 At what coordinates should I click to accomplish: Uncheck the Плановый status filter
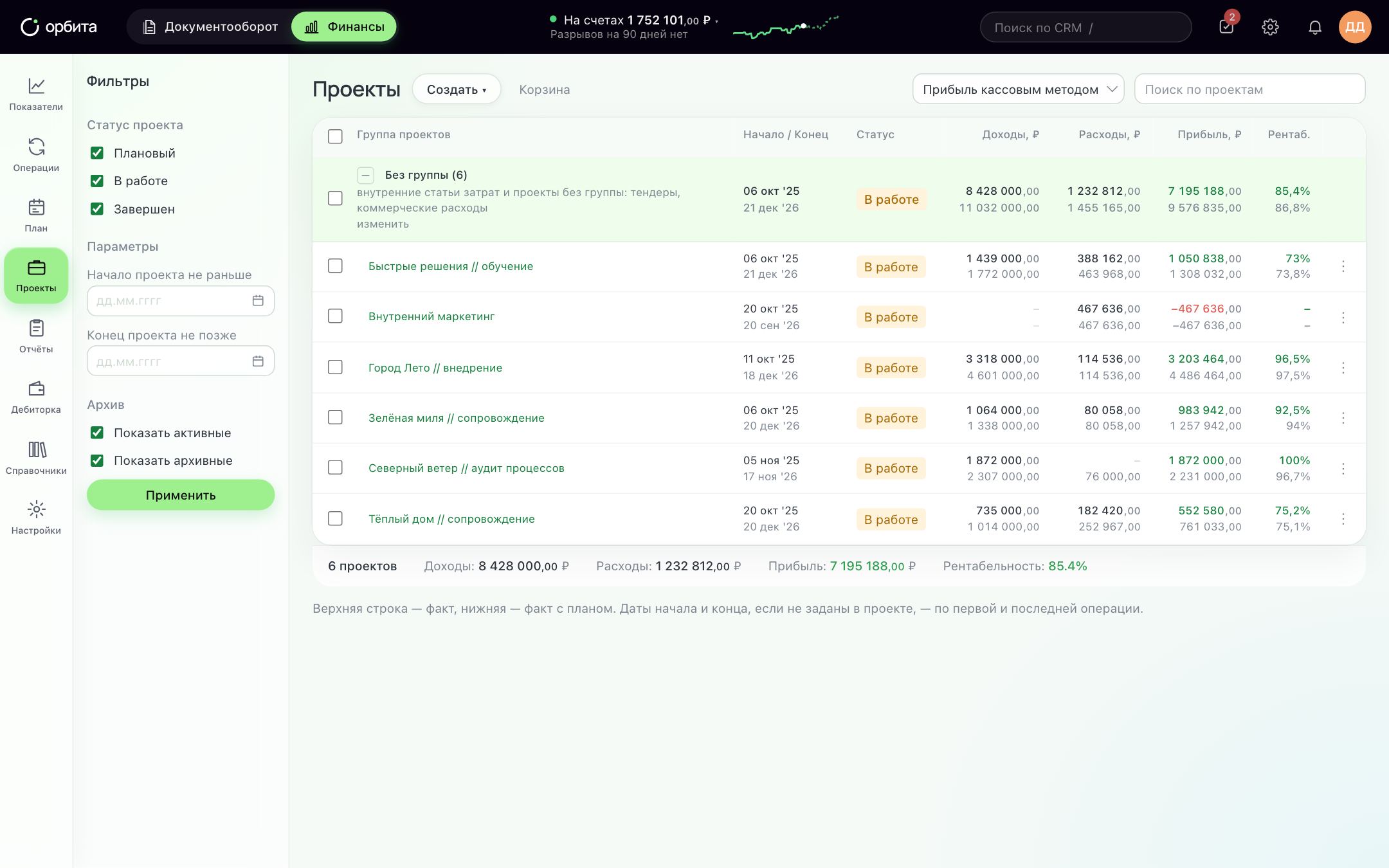97,153
